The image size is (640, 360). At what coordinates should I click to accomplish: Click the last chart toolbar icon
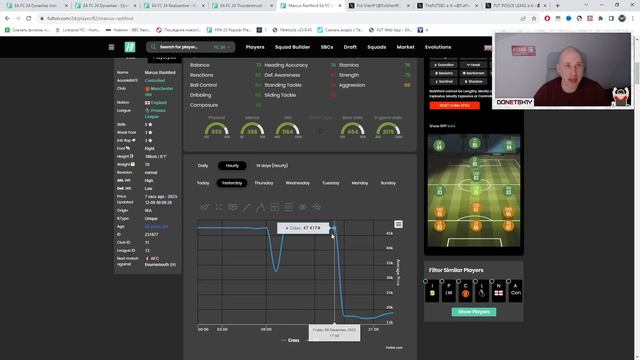[x=317, y=207]
